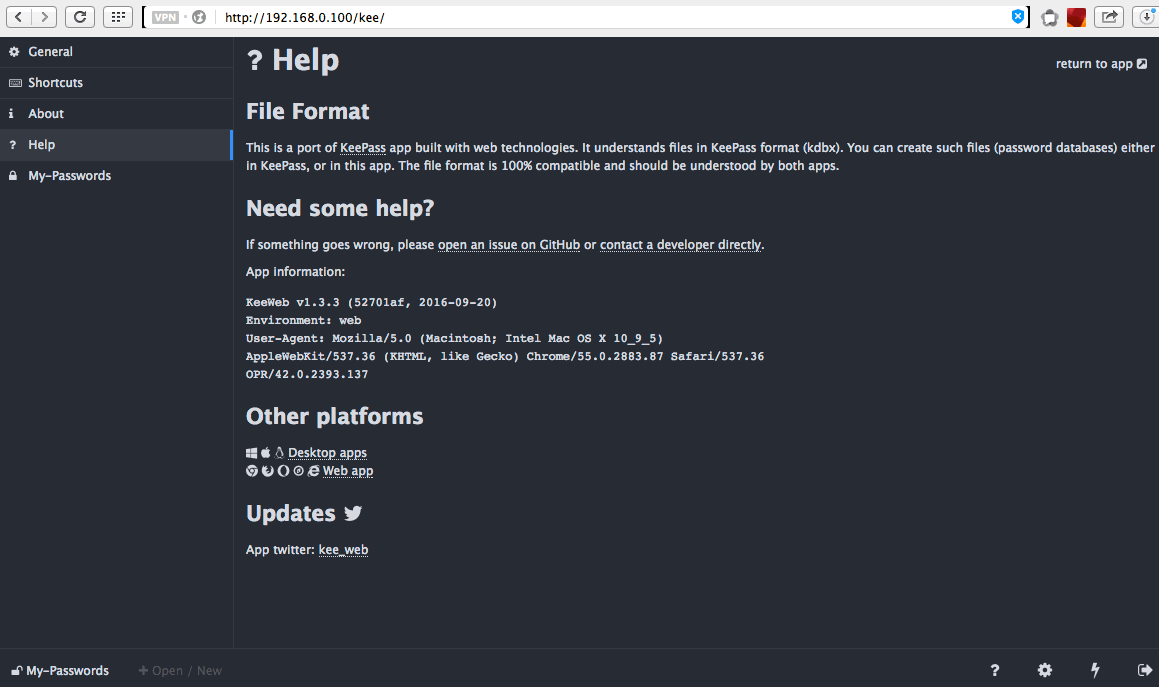This screenshot has width=1159, height=687.
Task: Lock the workspace with the footer sign-out icon
Action: pos(1145,670)
